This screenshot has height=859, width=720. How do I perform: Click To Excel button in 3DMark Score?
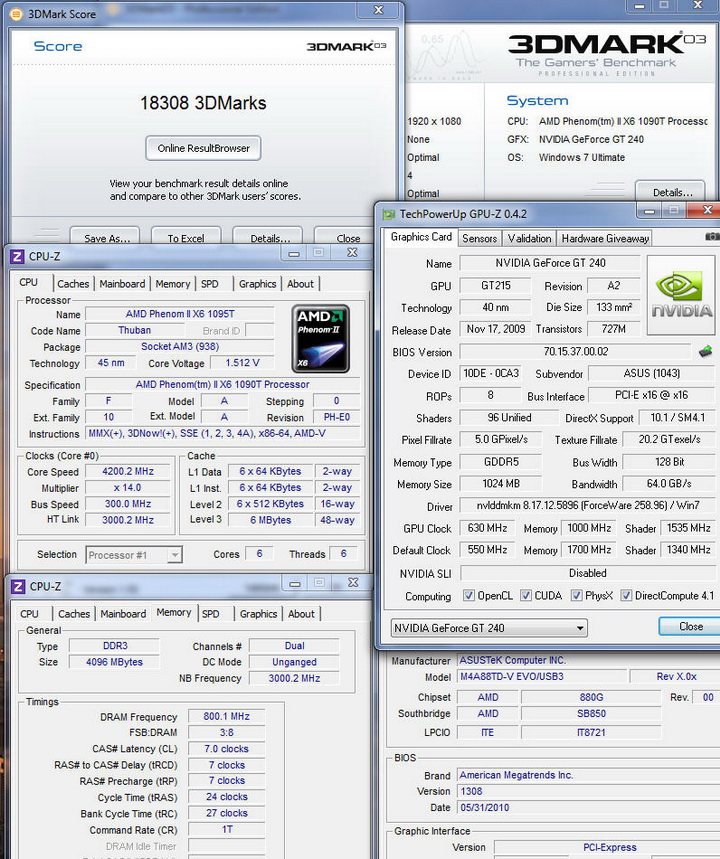tap(186, 236)
